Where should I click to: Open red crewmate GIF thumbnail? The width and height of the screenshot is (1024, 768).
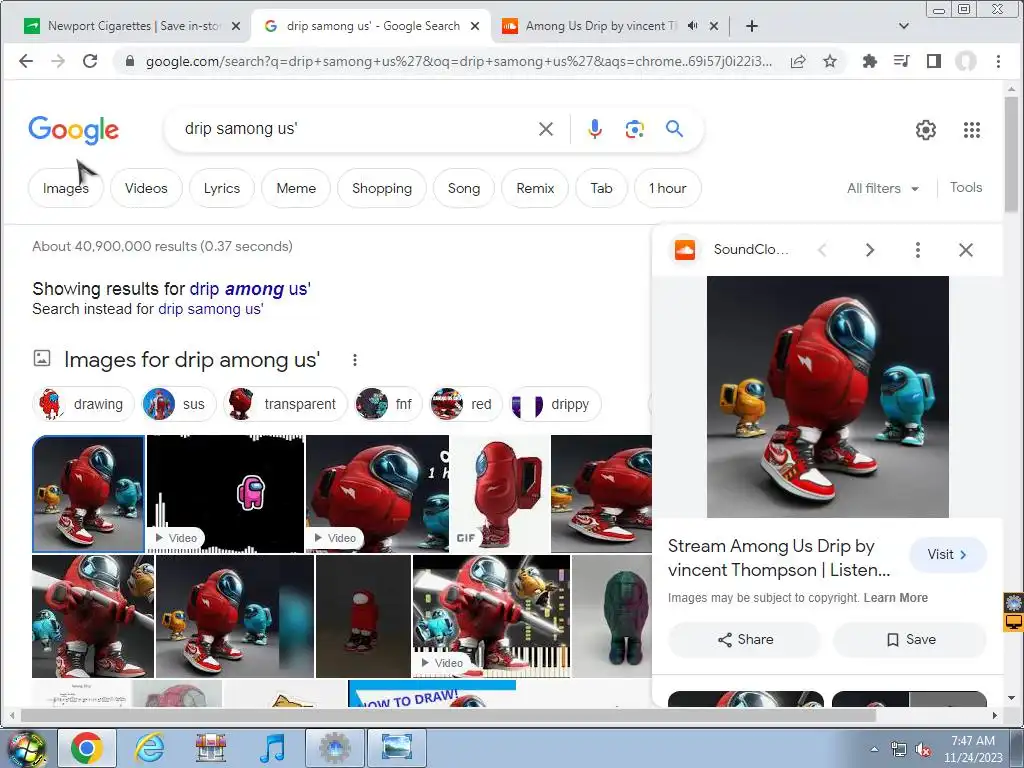[500, 494]
